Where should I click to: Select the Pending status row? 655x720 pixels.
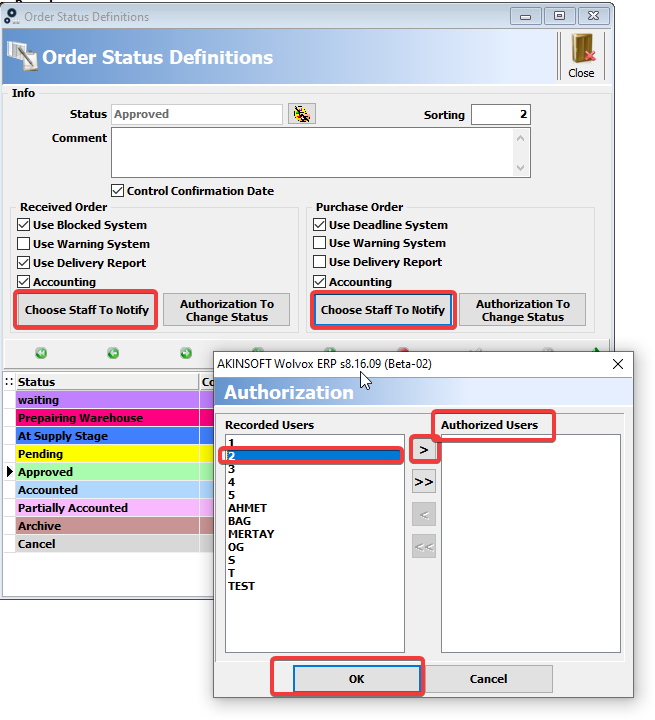[x=107, y=454]
